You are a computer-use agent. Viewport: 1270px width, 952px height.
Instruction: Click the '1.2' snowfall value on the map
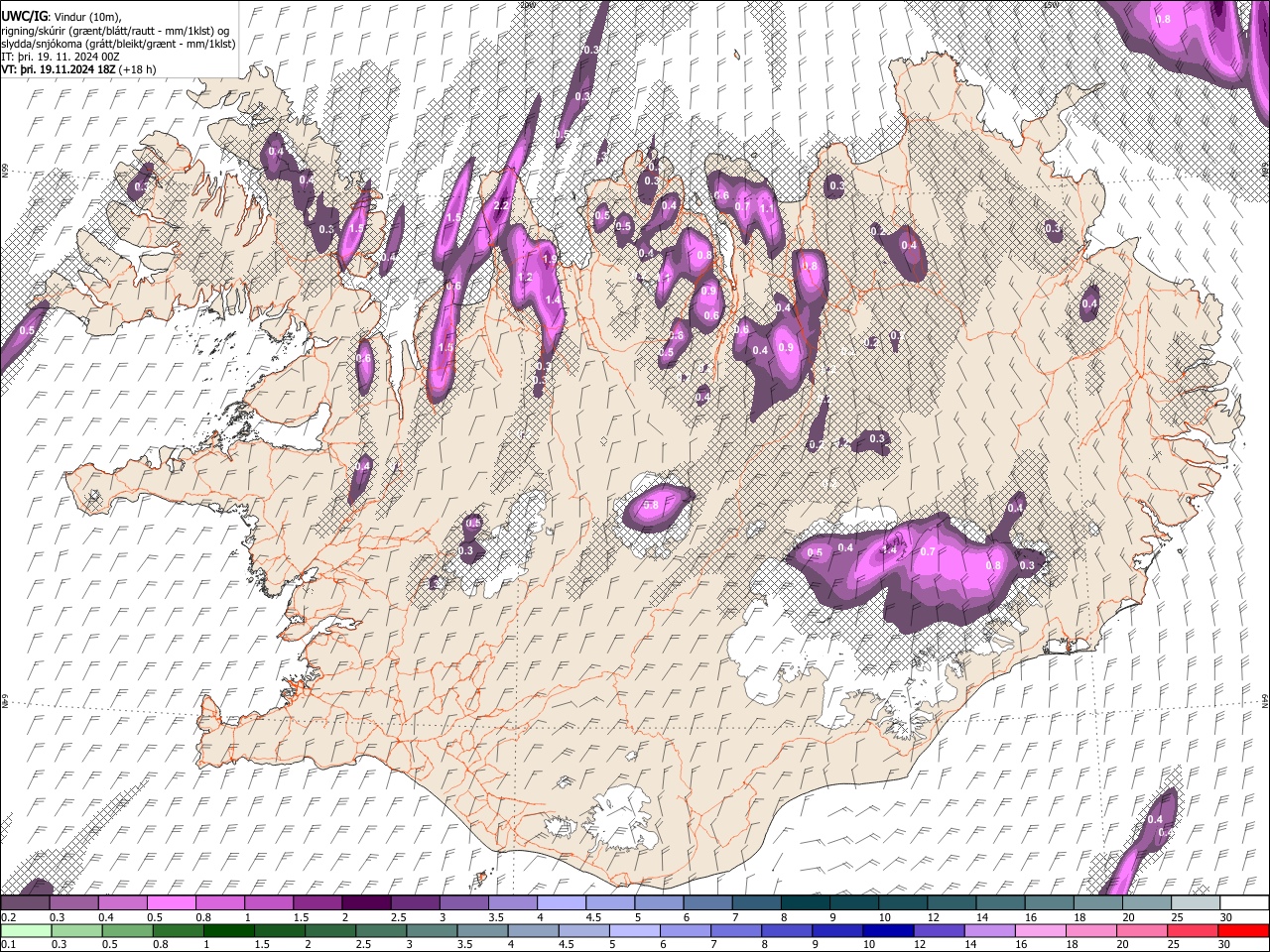coord(526,278)
